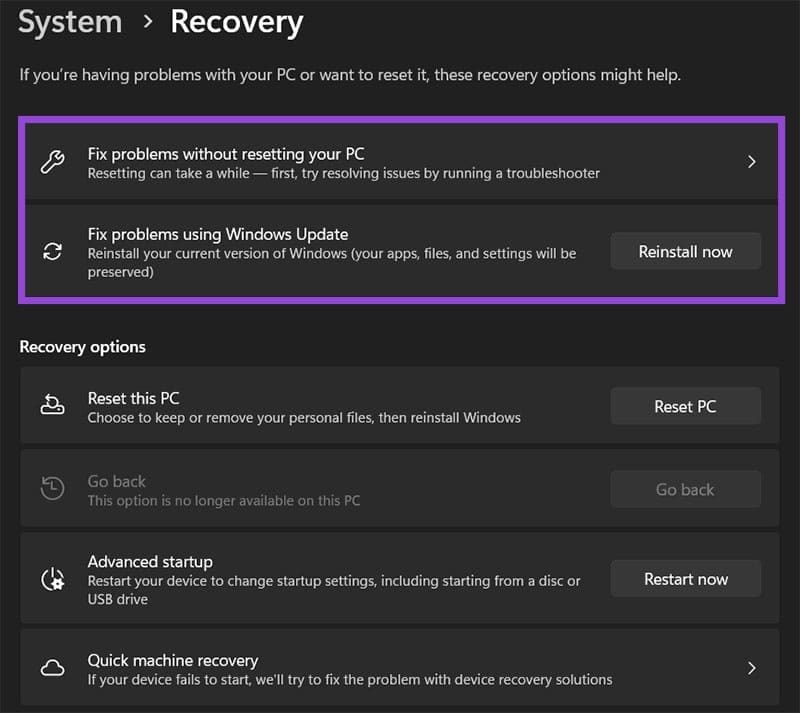Click the Advanced startup title text
Screen dimensions: 800x713
(150, 561)
